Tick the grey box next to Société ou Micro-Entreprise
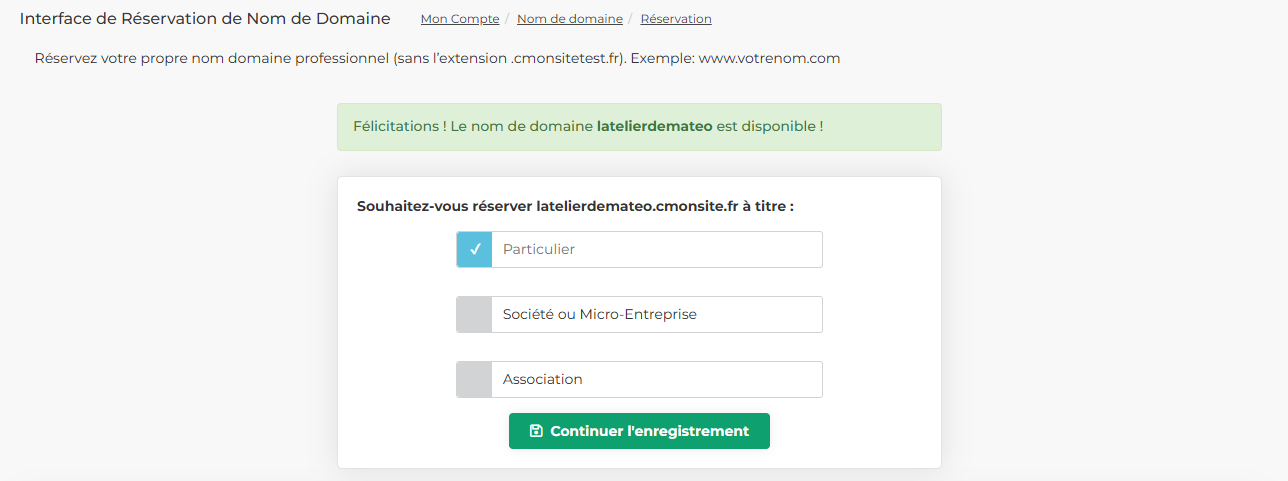This screenshot has height=481, width=1288. tap(474, 314)
